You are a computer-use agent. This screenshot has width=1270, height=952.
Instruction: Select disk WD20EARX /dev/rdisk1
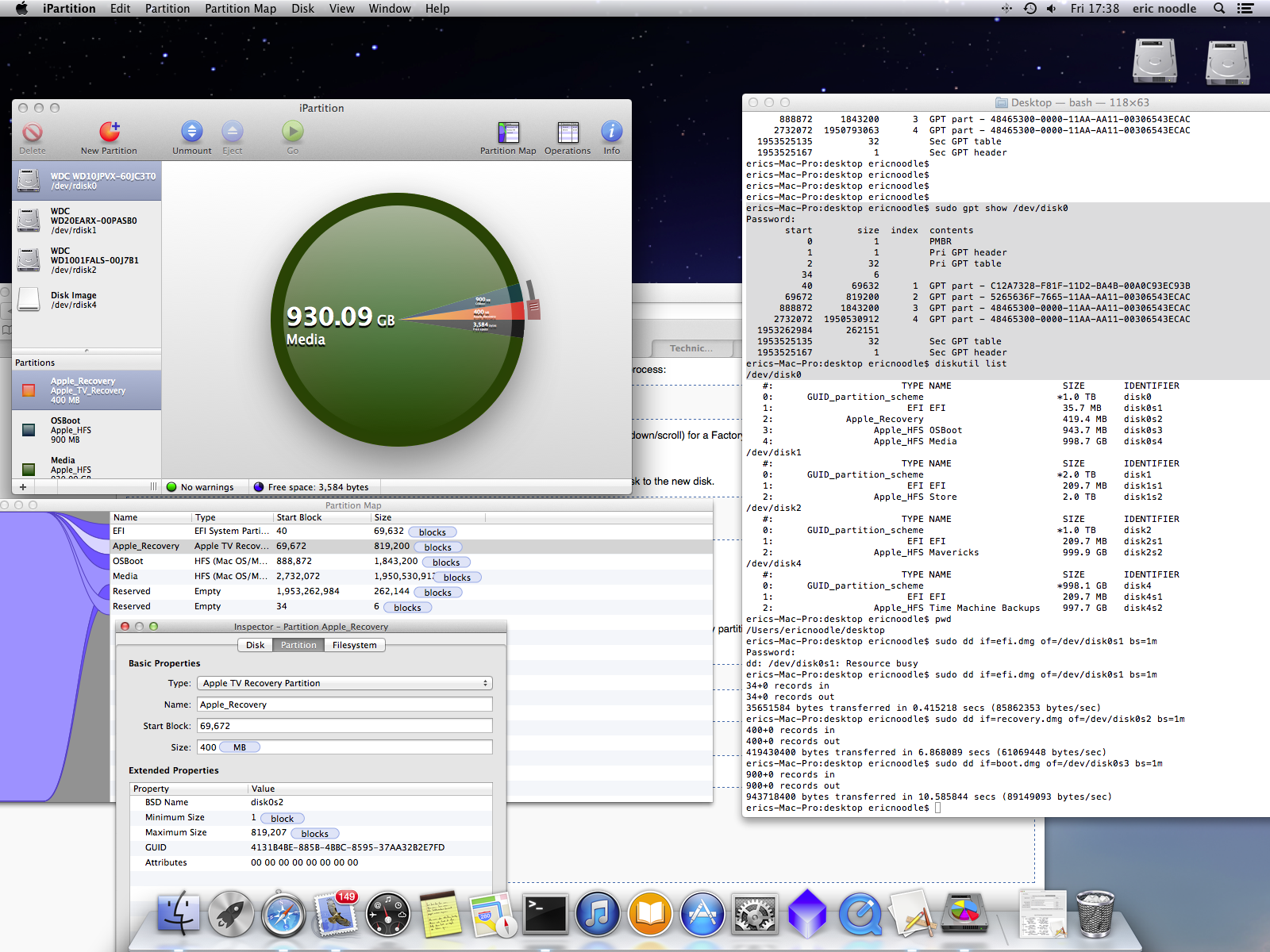(x=87, y=221)
